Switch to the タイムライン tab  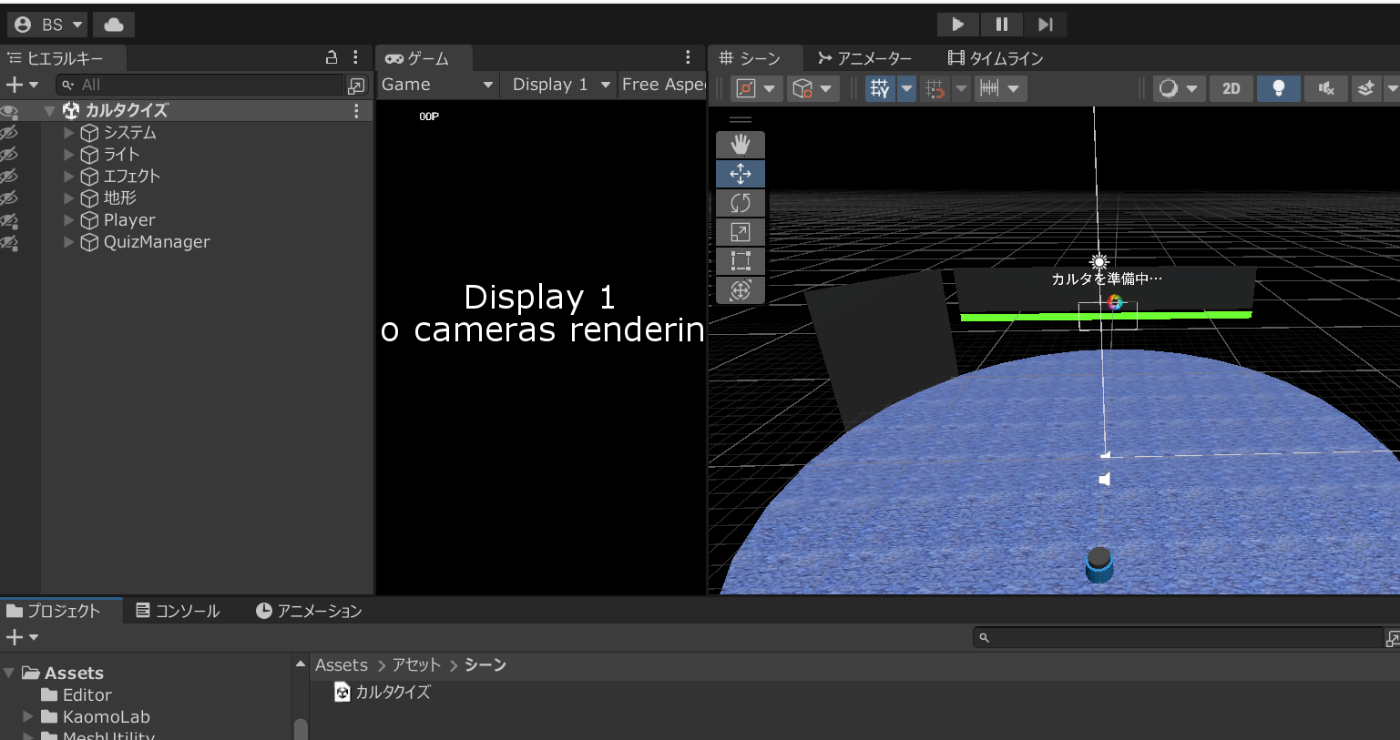coord(995,58)
